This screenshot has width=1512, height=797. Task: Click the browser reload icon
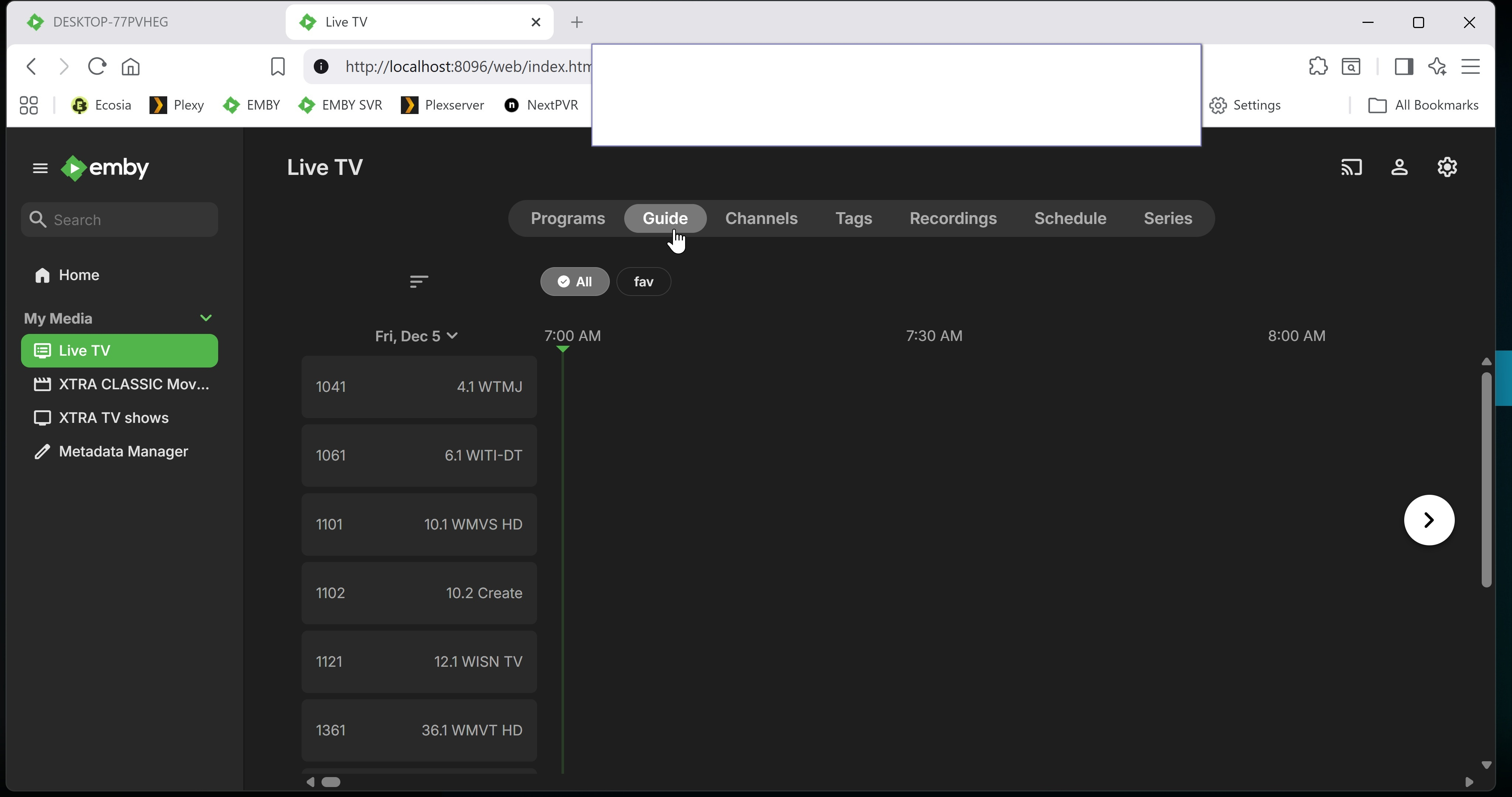pyautogui.click(x=97, y=66)
